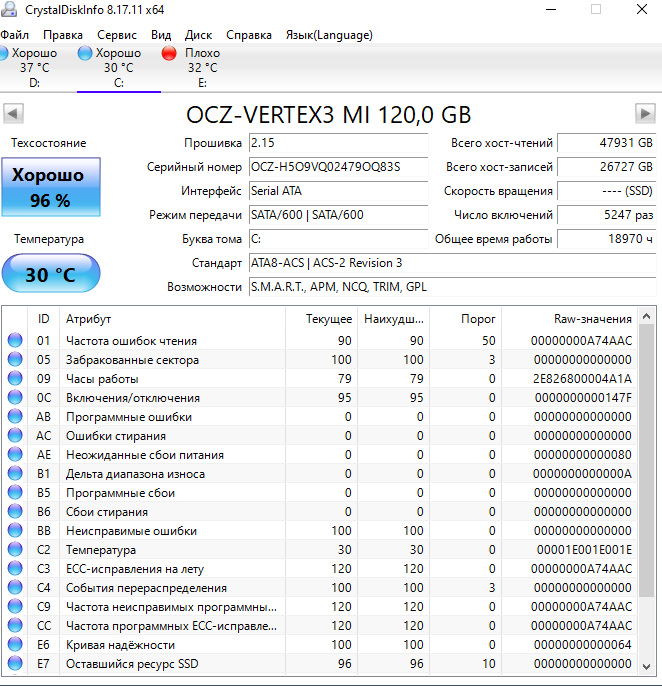This screenshot has width=662, height=686.
Task: Click status icon of attribute 05 Забракованные сектора
Action: point(15,359)
